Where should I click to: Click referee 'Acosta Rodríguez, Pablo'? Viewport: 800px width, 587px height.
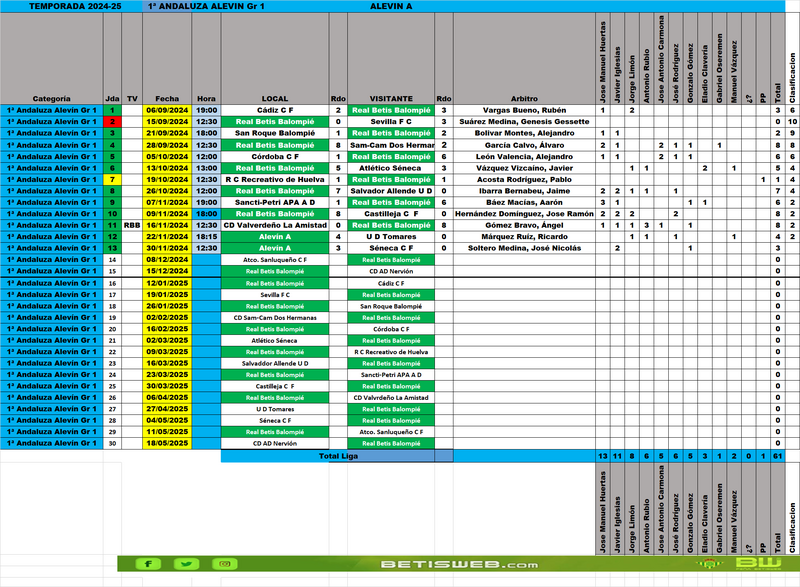(524, 180)
